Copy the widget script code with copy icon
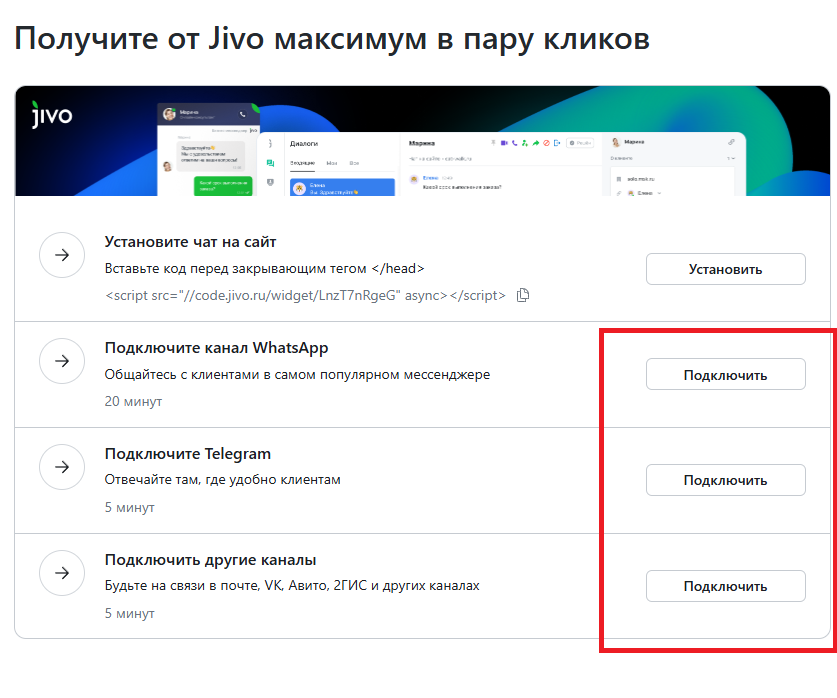Viewport: 837px width, 698px height. (523, 295)
